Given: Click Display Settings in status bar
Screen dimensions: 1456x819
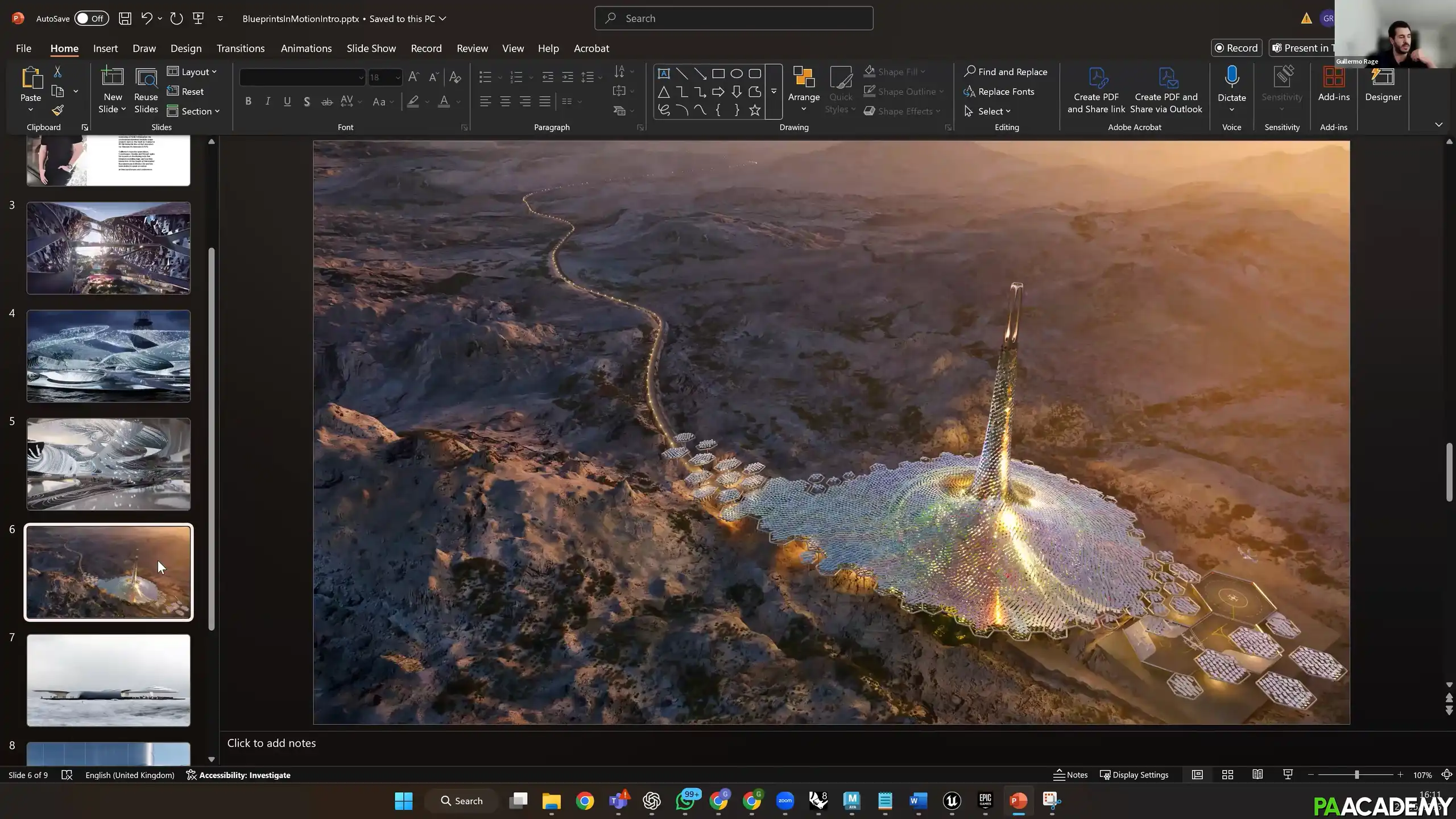Looking at the screenshot, I should [x=1134, y=775].
